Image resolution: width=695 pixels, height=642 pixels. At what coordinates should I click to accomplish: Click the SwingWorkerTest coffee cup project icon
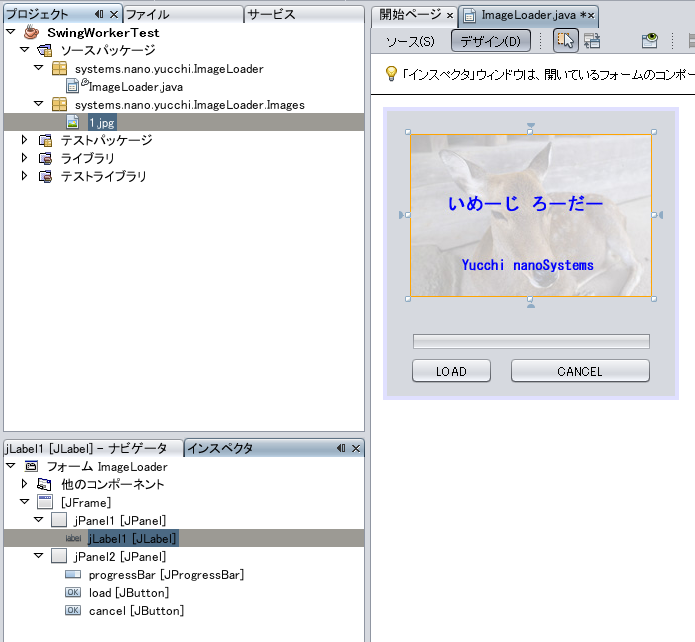32,32
